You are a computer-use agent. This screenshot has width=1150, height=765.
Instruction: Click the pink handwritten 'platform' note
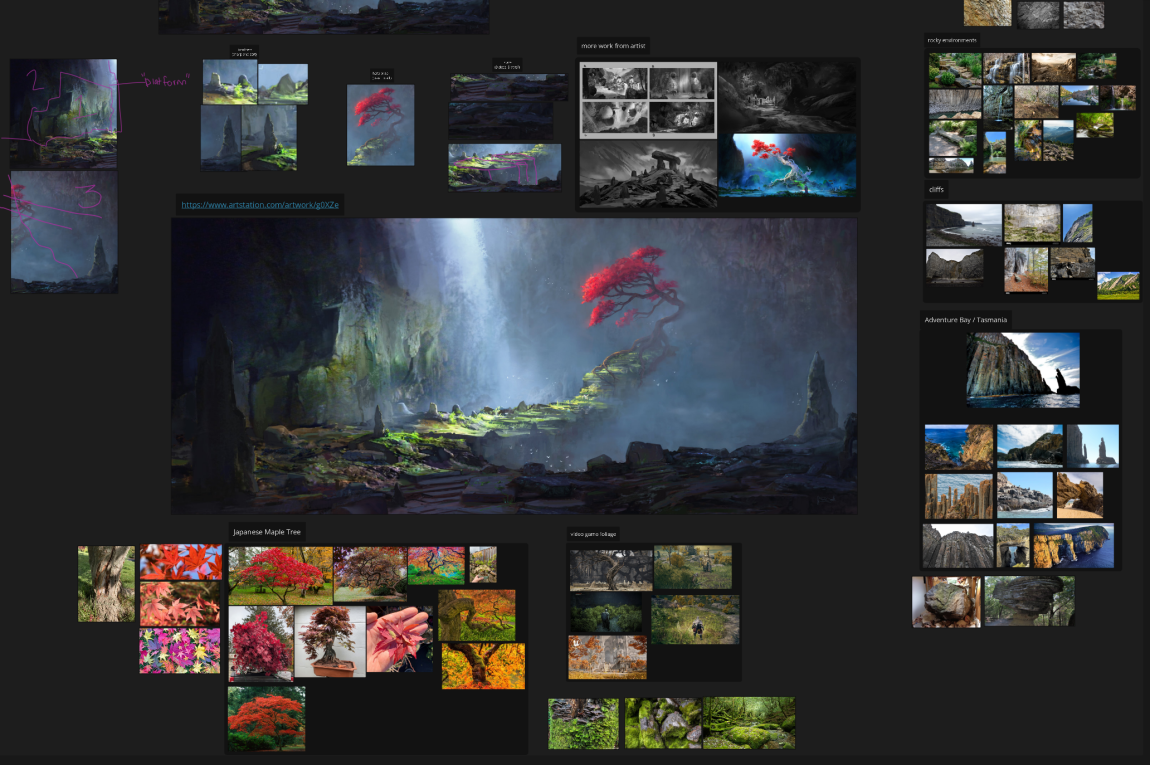coord(166,81)
